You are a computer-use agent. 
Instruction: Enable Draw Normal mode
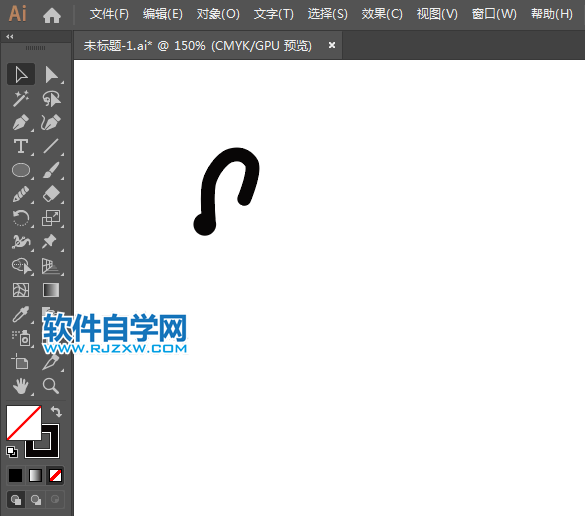click(16, 499)
